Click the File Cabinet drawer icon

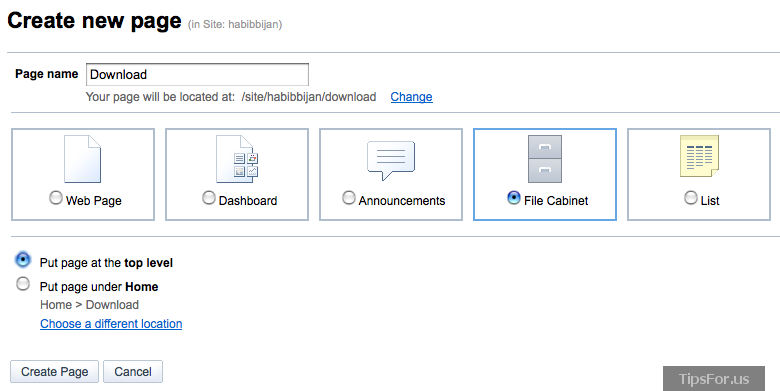(x=545, y=159)
